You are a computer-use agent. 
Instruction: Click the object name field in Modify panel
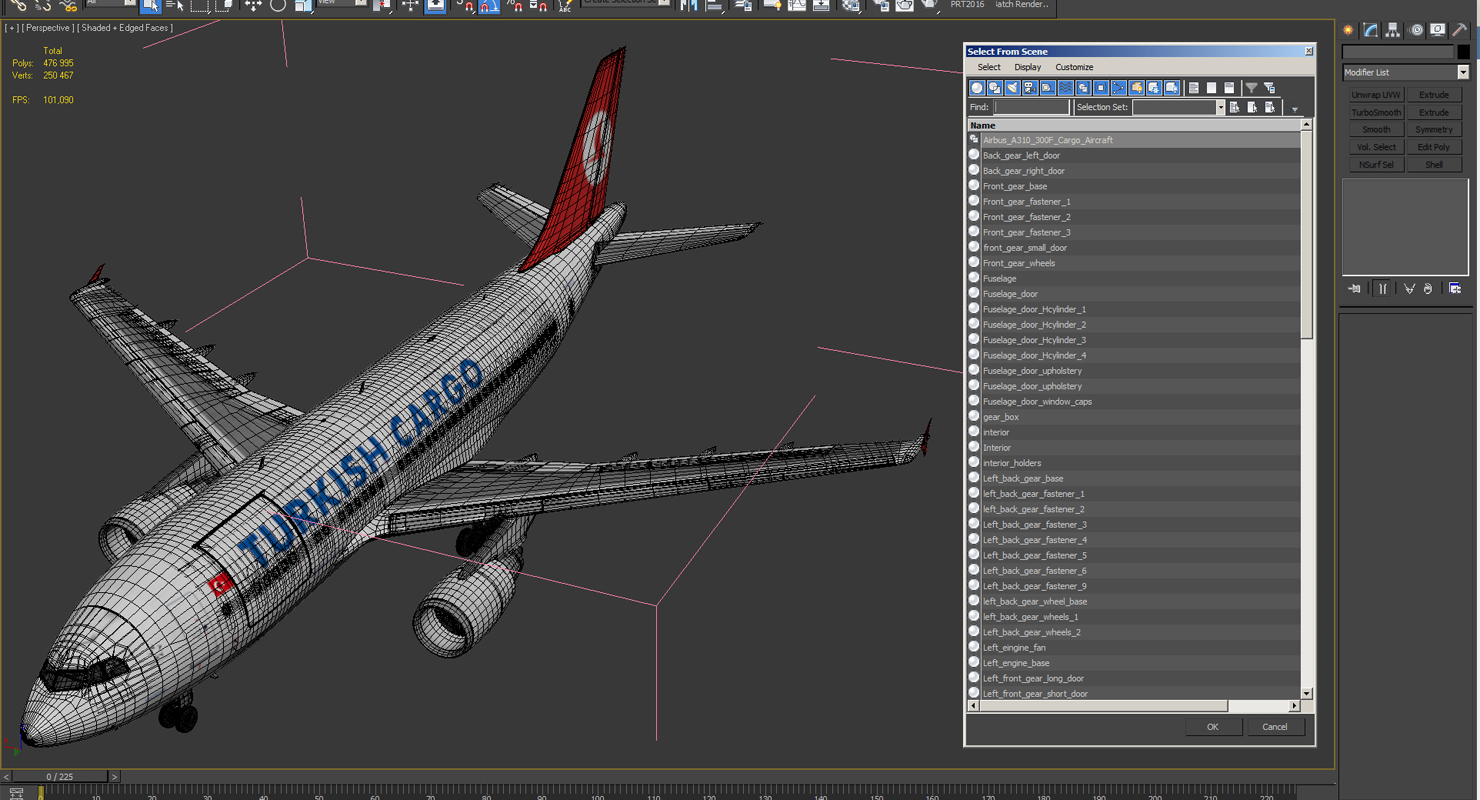(x=1398, y=52)
